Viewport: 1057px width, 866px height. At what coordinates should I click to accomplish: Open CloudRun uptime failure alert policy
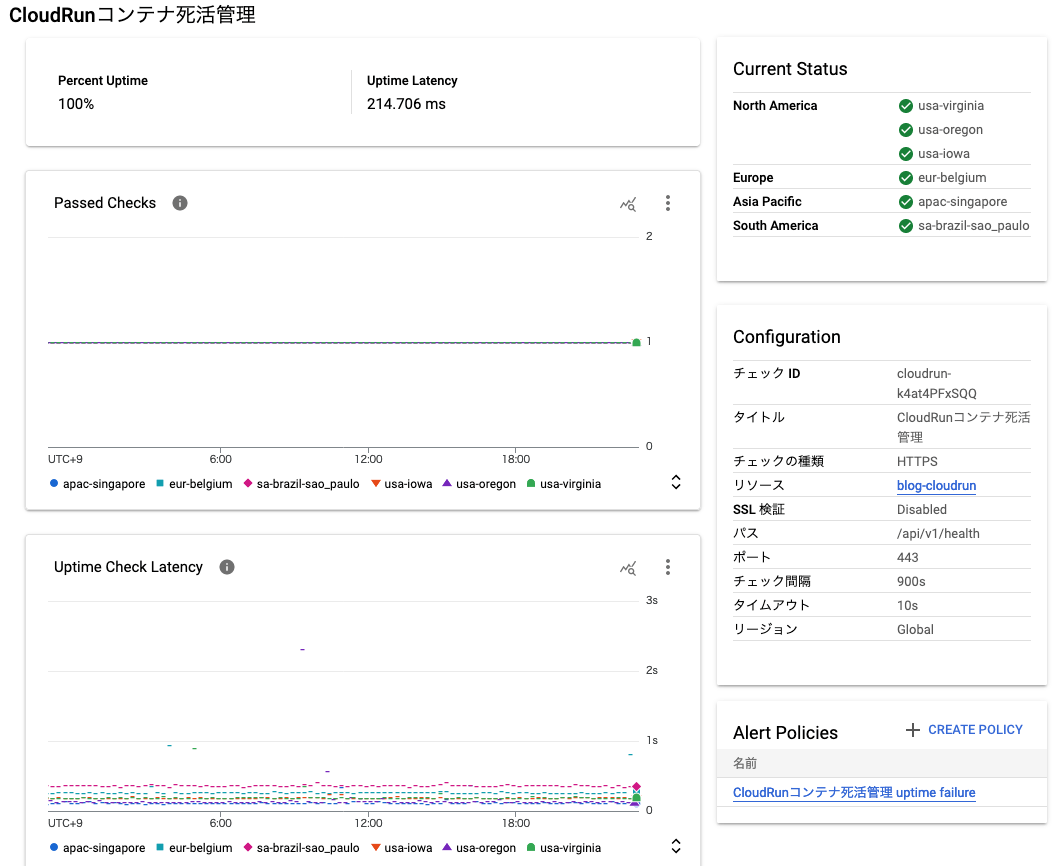pyautogui.click(x=854, y=793)
